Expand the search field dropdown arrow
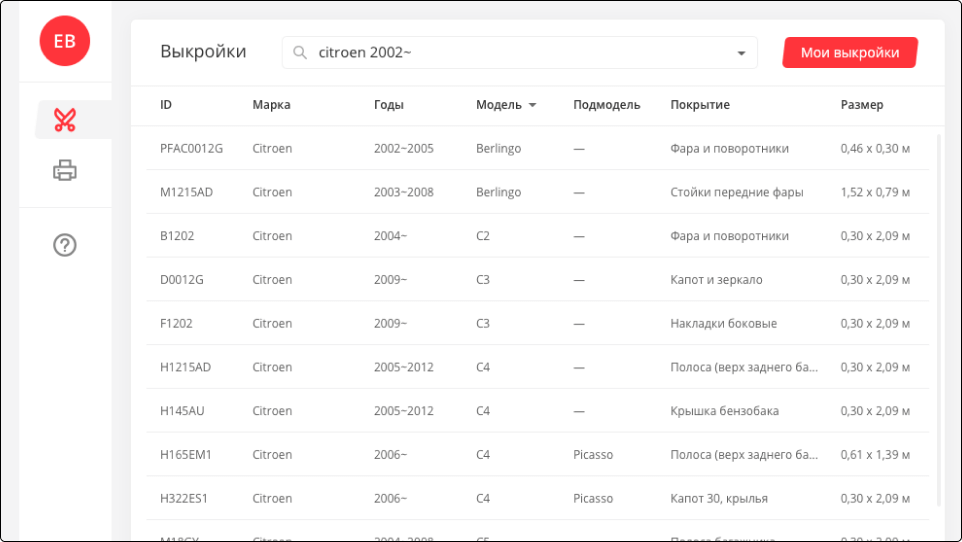Viewport: 962px width, 542px height. pos(741,53)
